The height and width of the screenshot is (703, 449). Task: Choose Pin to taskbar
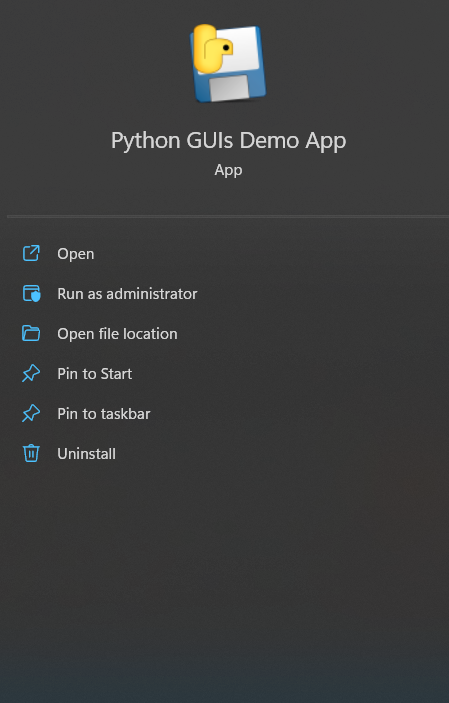pyautogui.click(x=104, y=413)
